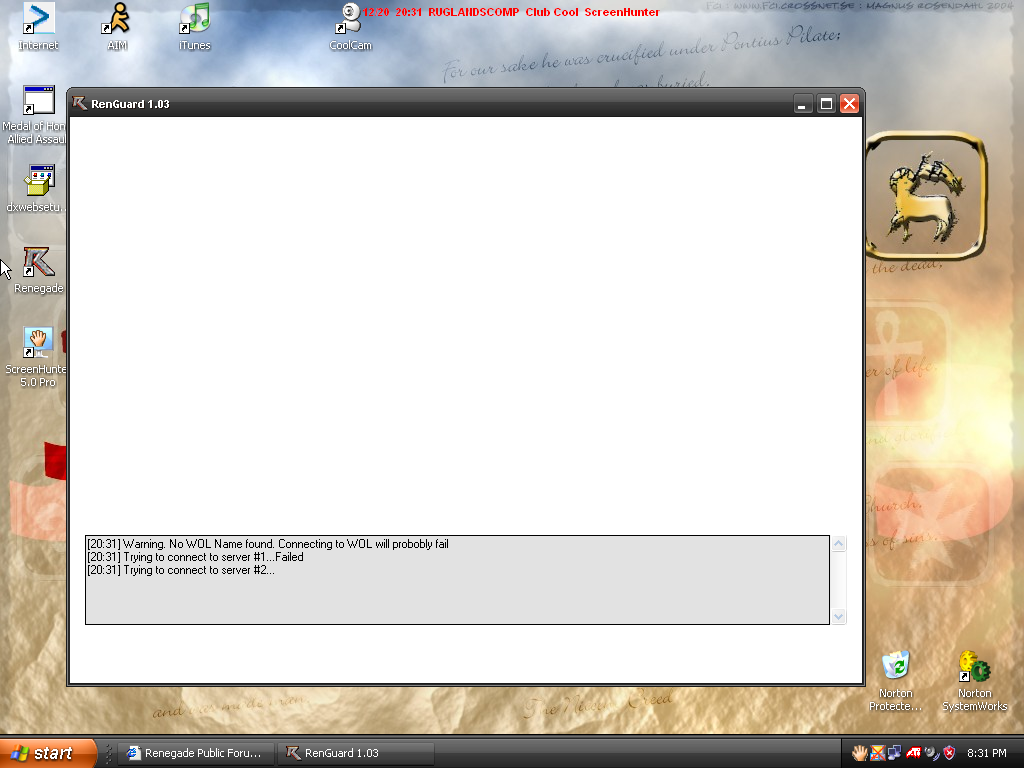Open the iTunes desktop shortcut
The width and height of the screenshot is (1024, 768).
point(194,20)
